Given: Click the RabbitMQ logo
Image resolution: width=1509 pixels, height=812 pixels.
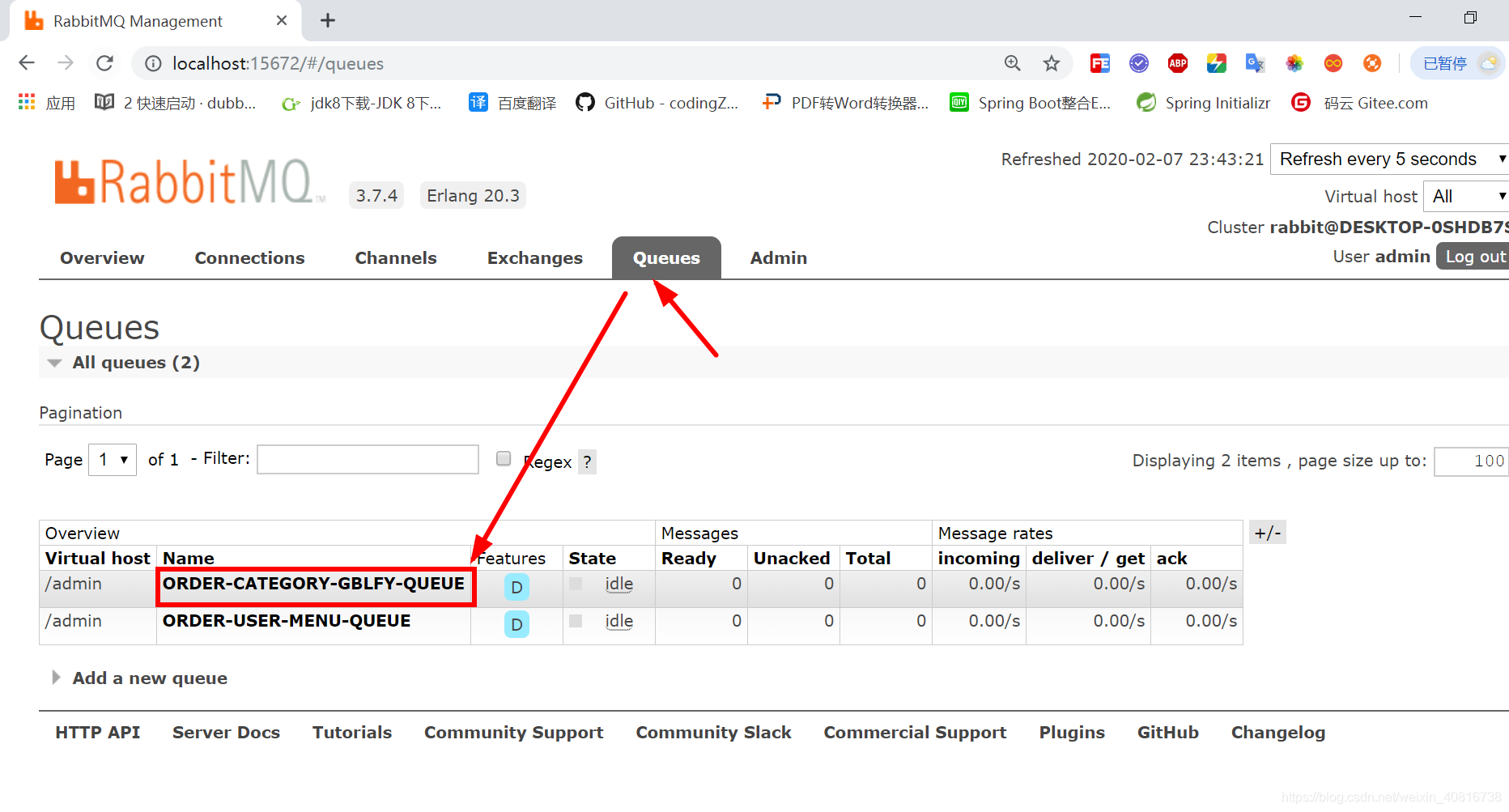Looking at the screenshot, I should click(189, 181).
